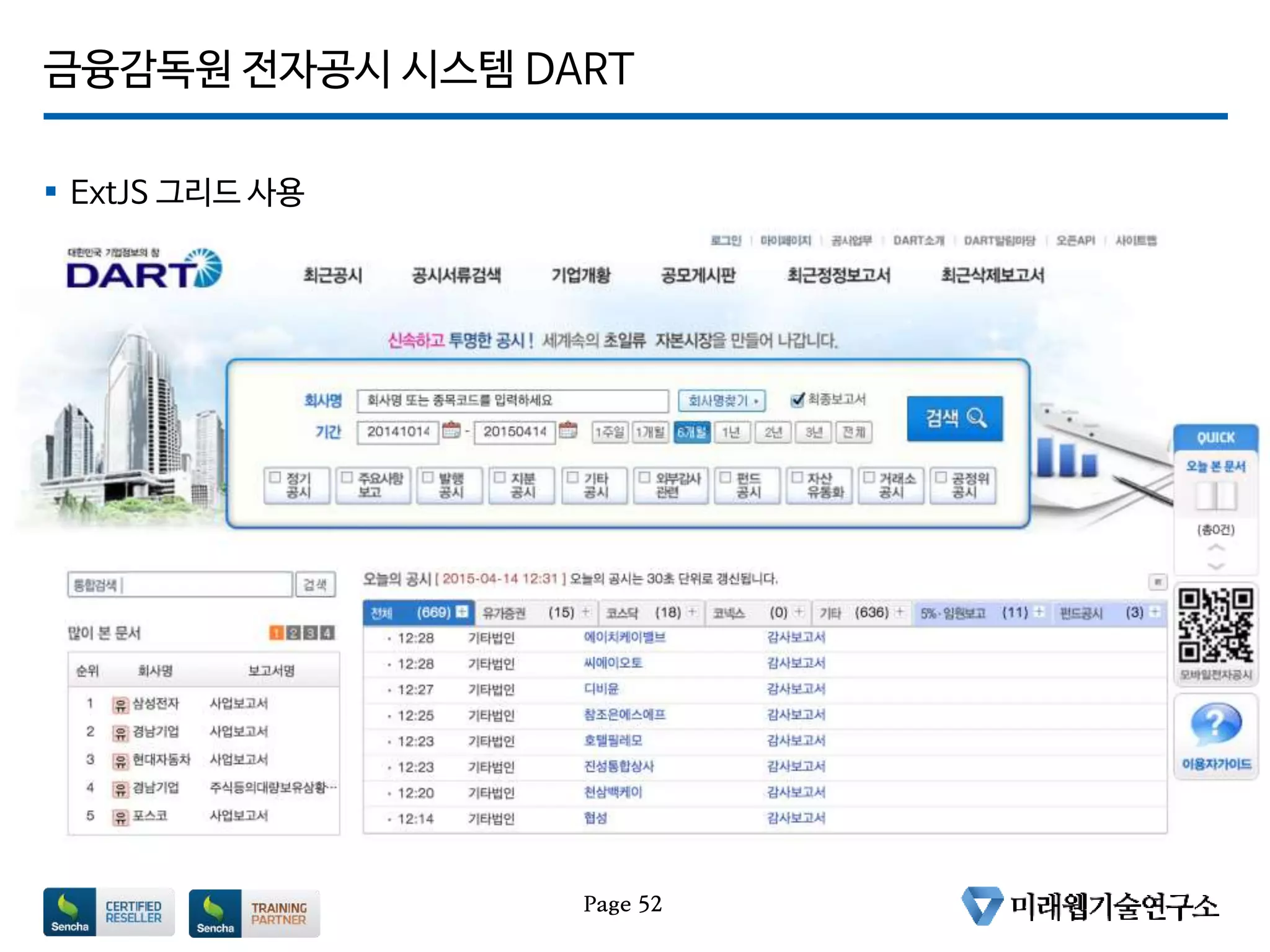The width and height of the screenshot is (1270, 952).
Task: Open the 회사명찾기 company finder
Action: [x=722, y=400]
